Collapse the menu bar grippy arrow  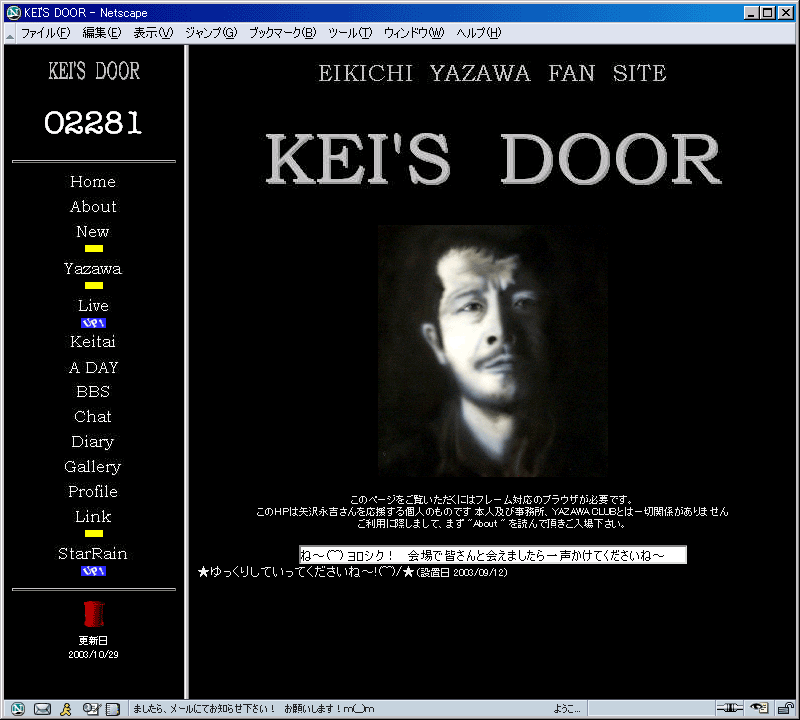[10, 34]
